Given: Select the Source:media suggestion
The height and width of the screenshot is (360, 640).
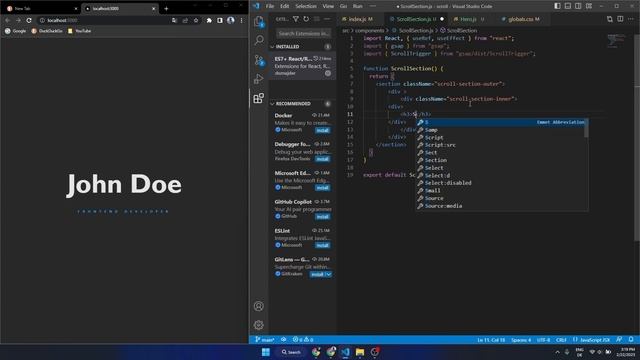Looking at the screenshot, I should 501,206.
